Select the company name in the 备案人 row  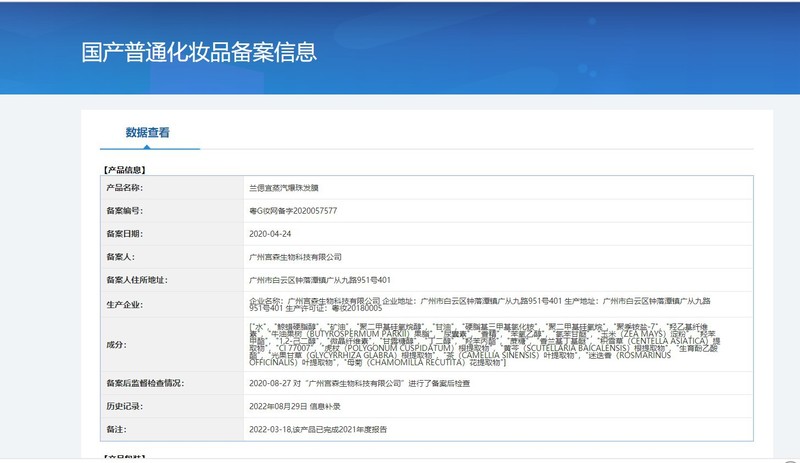point(295,257)
